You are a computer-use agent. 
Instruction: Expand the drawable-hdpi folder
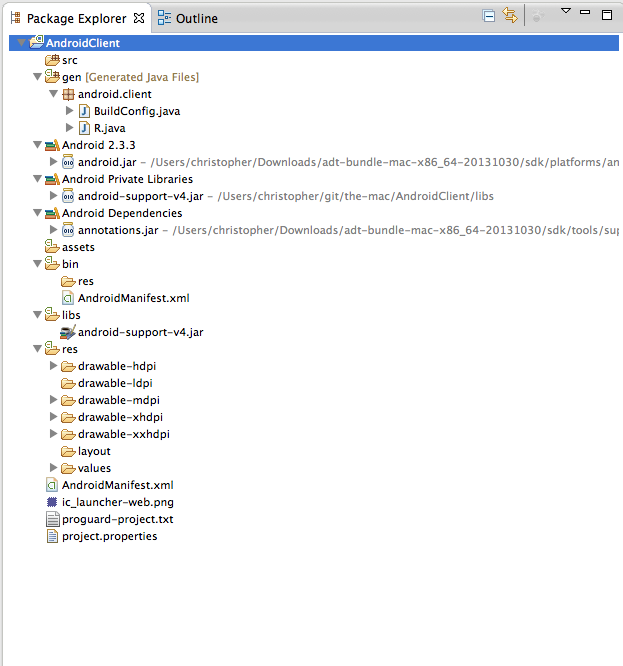[54, 366]
